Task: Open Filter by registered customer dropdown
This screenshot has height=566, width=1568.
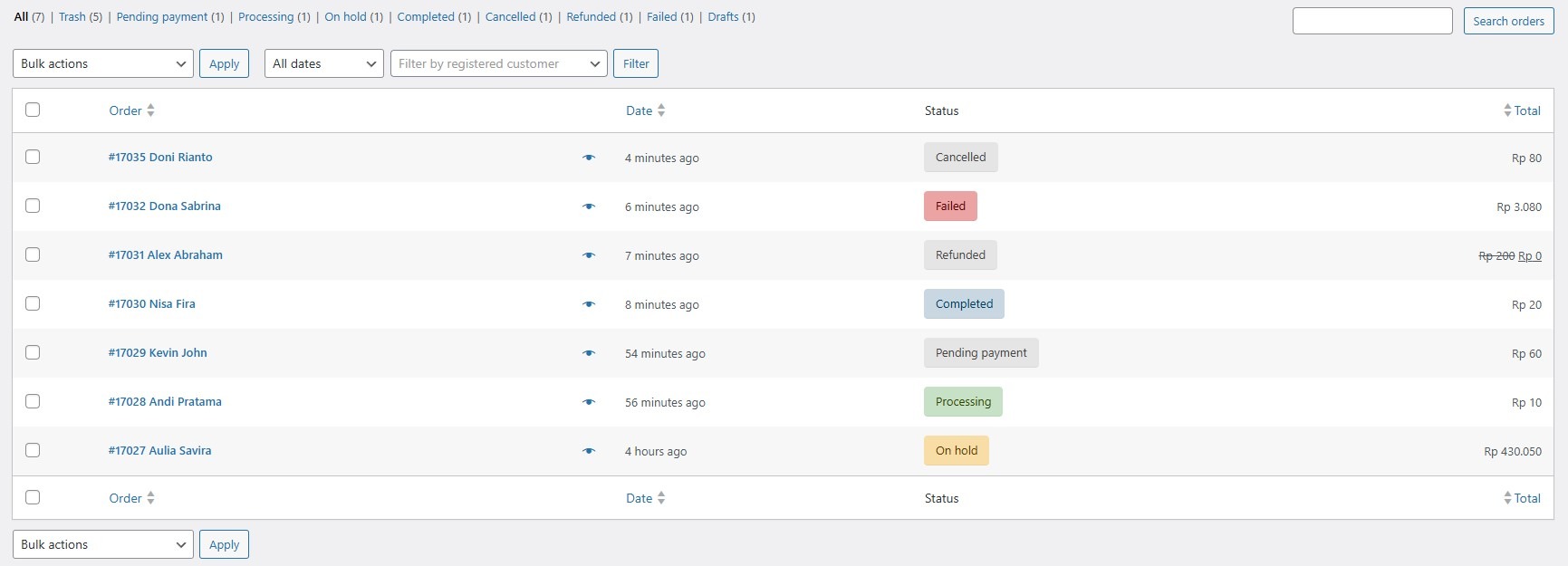Action: tap(498, 63)
